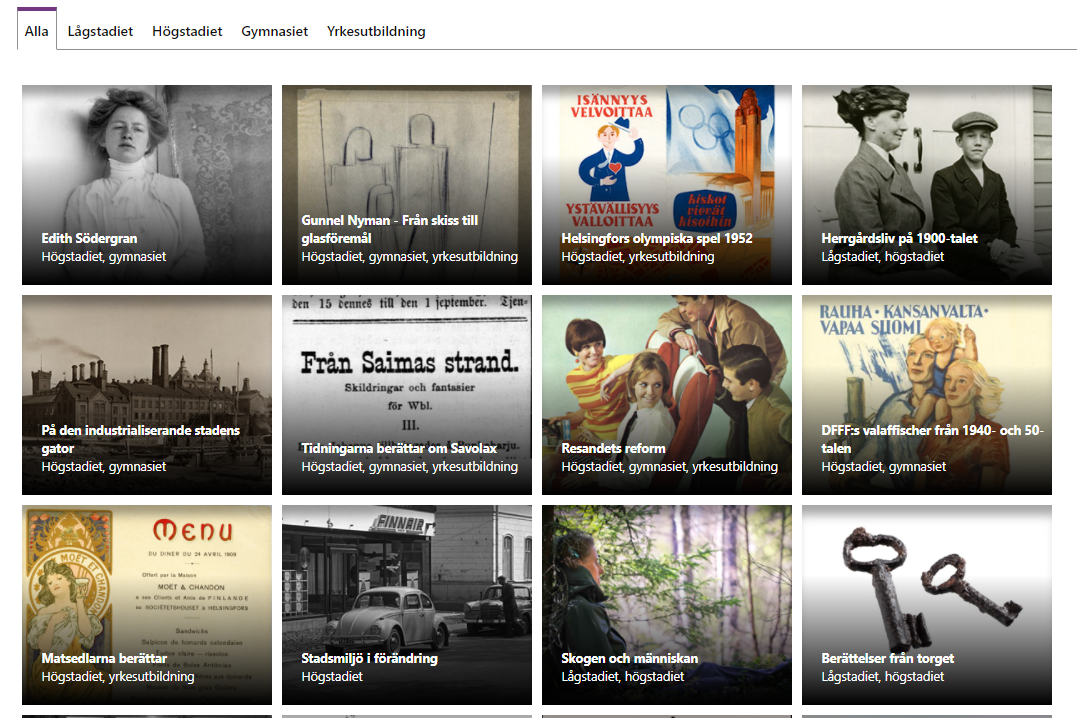This screenshot has height=718, width=1077.
Task: Click 'Högstadiet, yrkesutbildning' under Helsingfors olympiska spel
Action: click(x=637, y=256)
